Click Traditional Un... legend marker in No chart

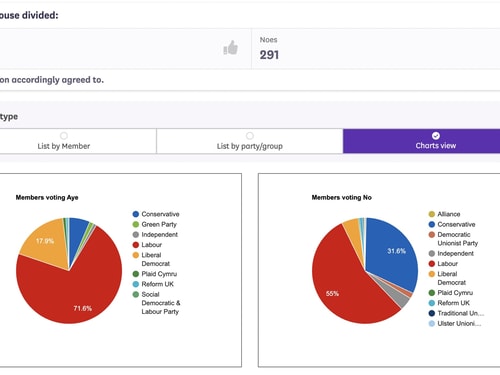432,313
